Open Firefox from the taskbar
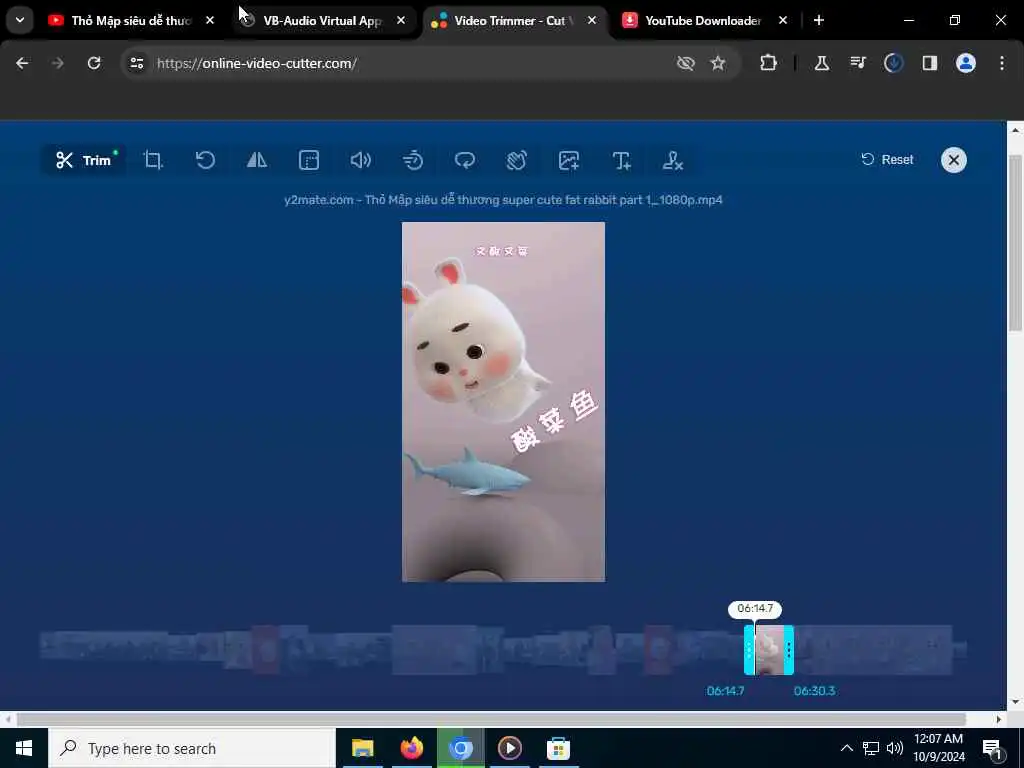This screenshot has height=768, width=1024. click(411, 748)
